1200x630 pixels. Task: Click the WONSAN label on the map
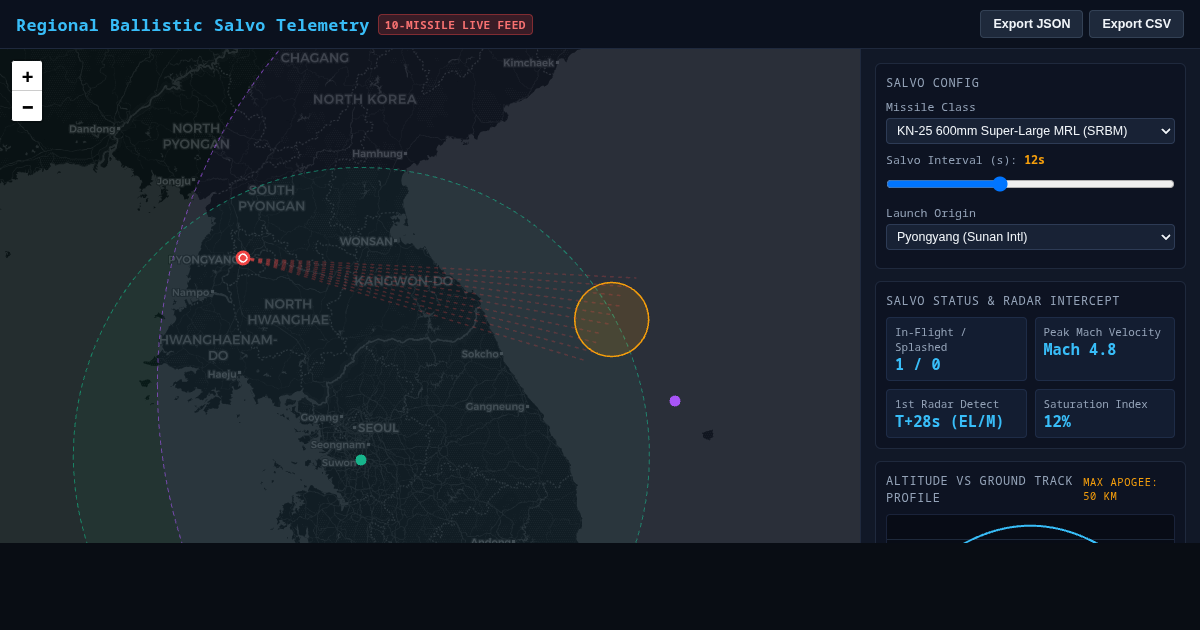[367, 241]
